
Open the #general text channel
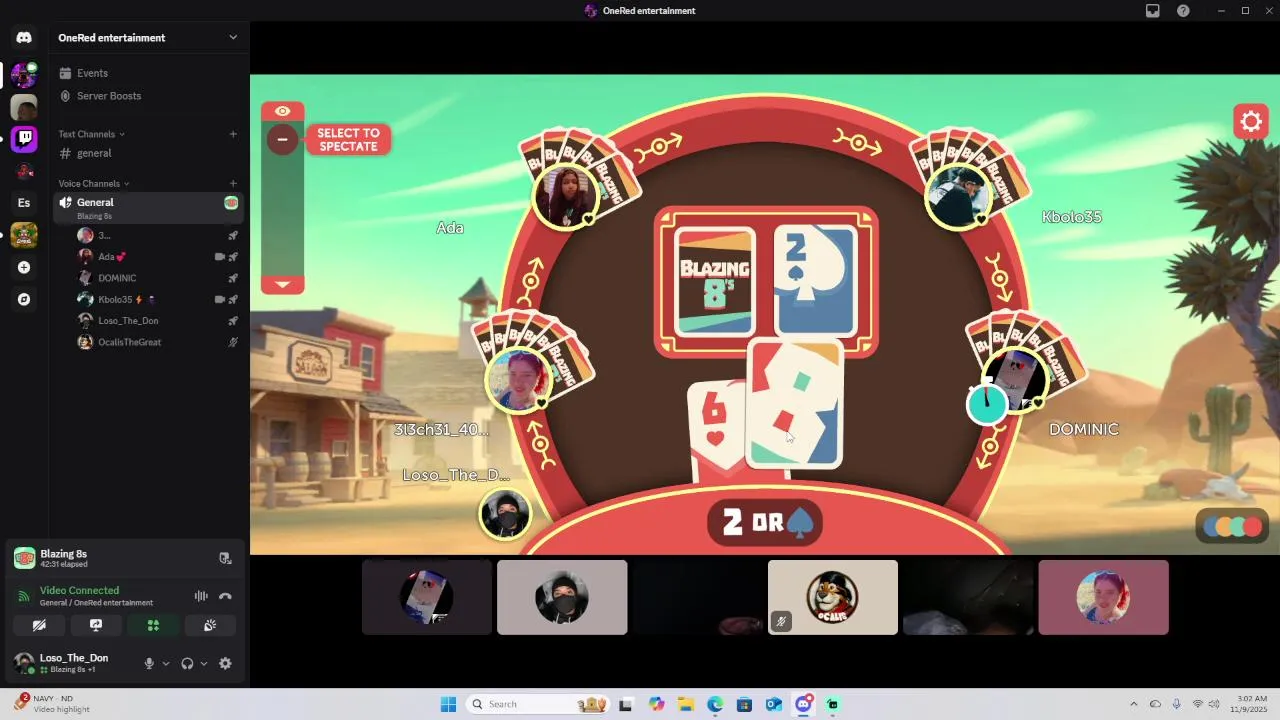pos(148,153)
